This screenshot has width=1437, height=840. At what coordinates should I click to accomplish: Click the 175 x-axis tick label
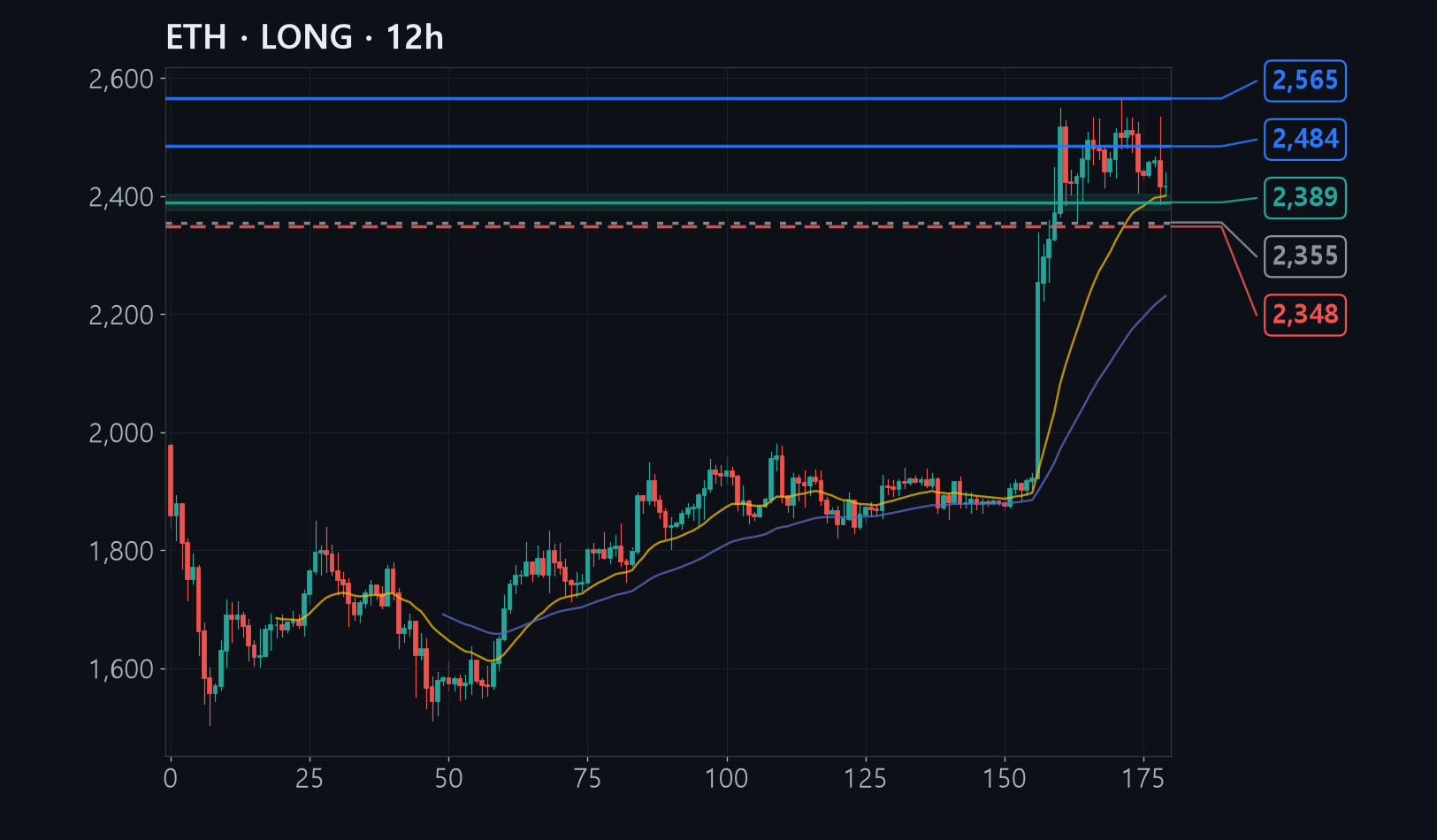tap(1143, 779)
